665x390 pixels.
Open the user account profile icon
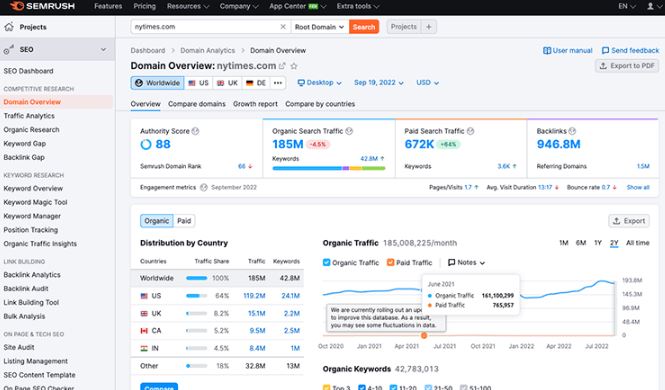pyautogui.click(x=650, y=6)
